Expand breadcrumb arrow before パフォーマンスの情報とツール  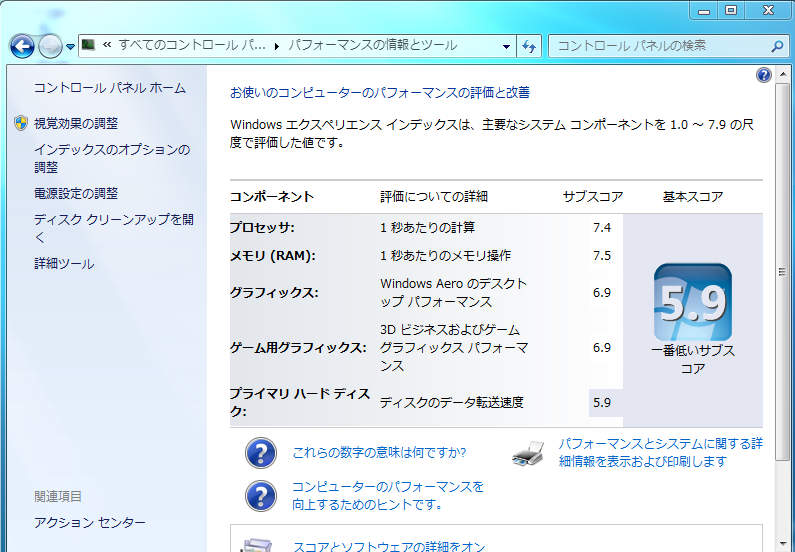coord(277,46)
